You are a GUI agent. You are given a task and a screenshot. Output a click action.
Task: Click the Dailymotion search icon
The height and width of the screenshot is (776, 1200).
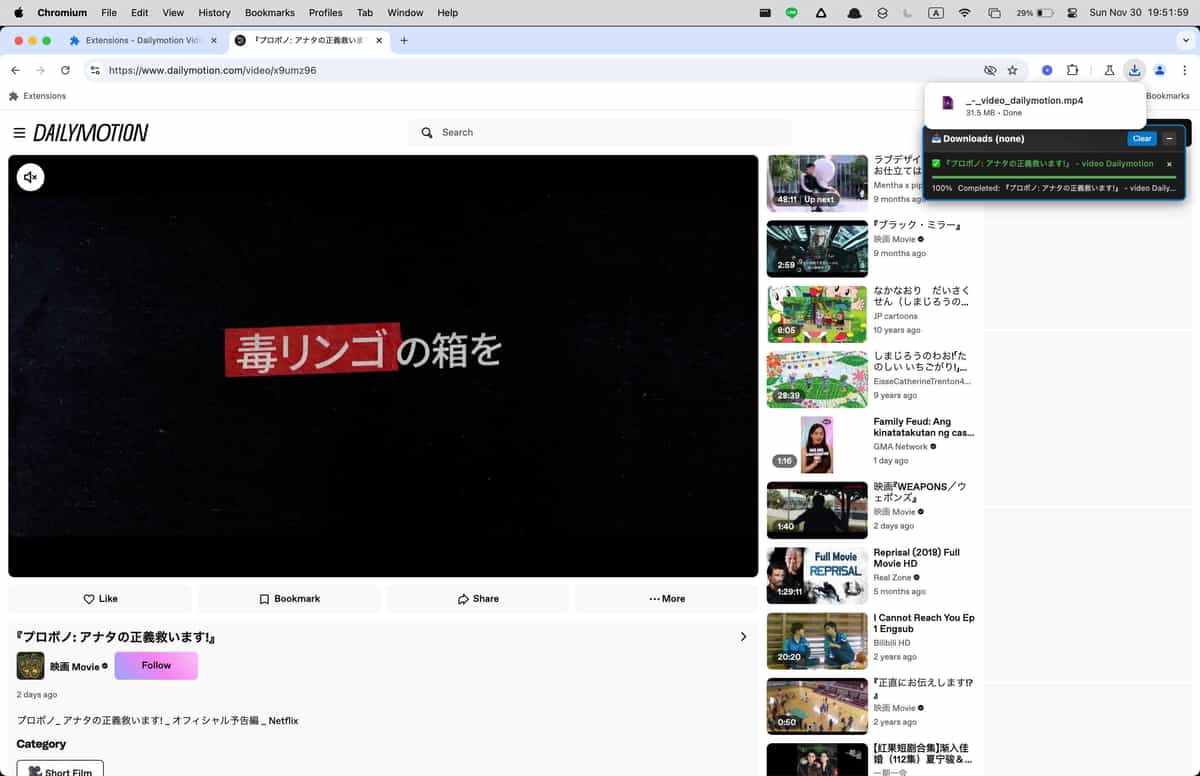pos(427,132)
